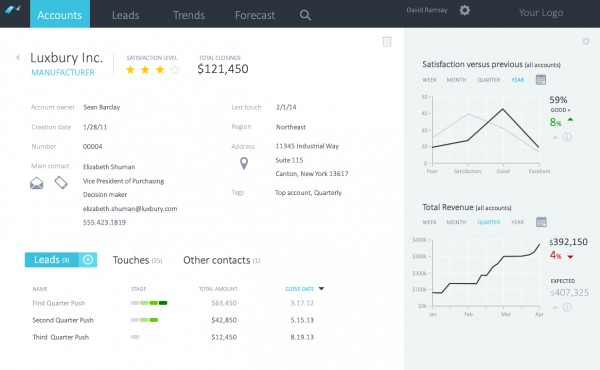
Task: Open the Second Quarter Push lead
Action: pyautogui.click(x=63, y=320)
